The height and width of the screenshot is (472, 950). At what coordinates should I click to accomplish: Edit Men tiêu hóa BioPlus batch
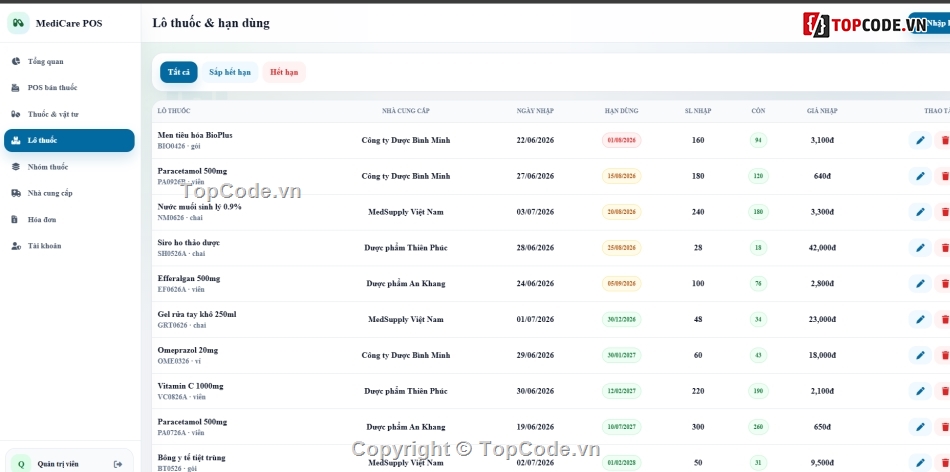(920, 141)
